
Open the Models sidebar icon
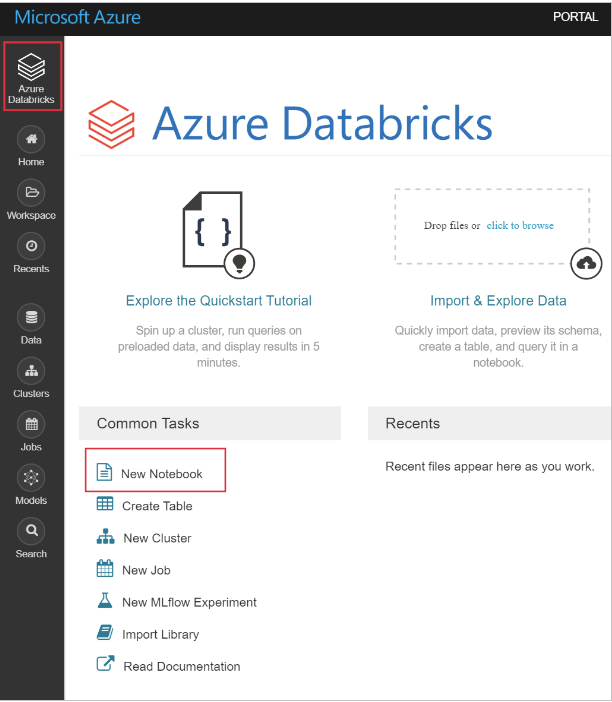coord(31,478)
